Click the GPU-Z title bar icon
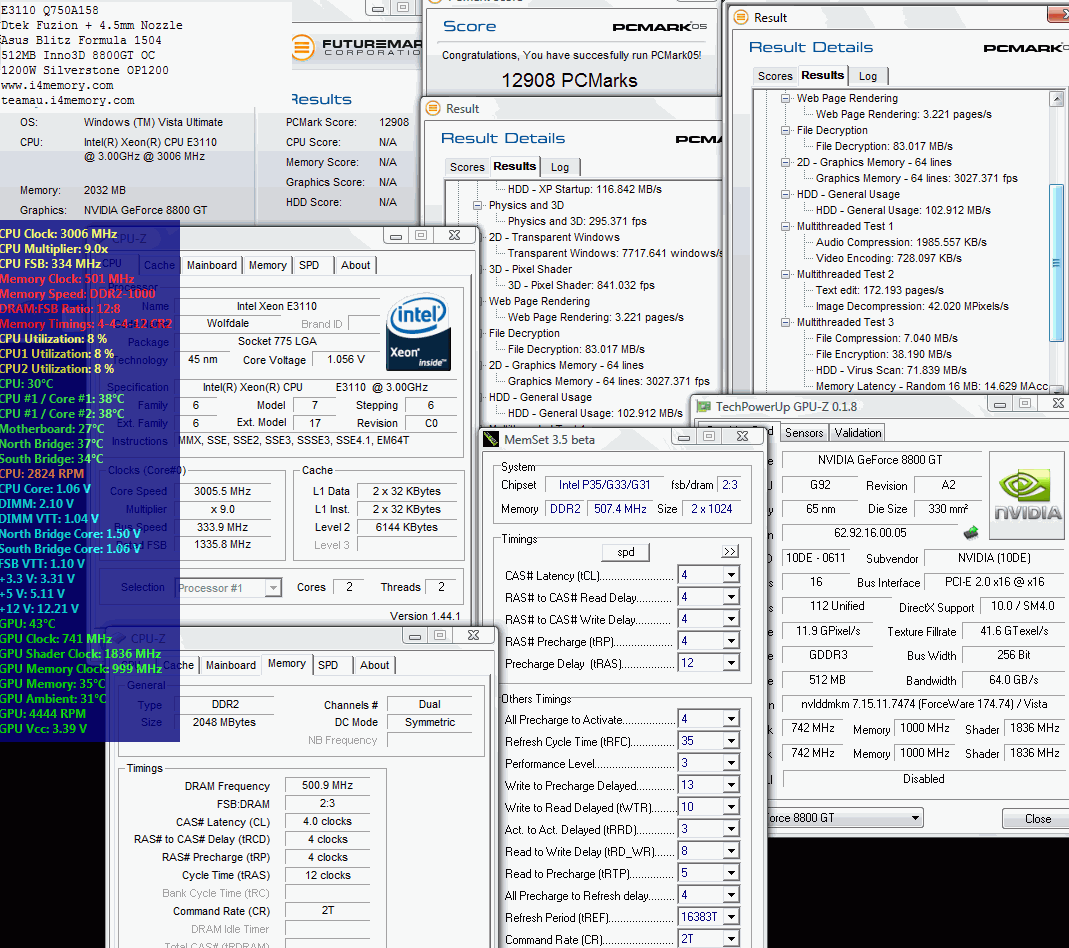1069x948 pixels. [x=703, y=407]
